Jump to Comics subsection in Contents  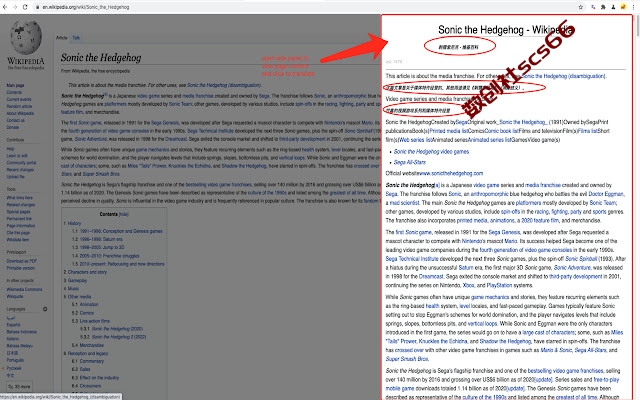[x=87, y=313]
